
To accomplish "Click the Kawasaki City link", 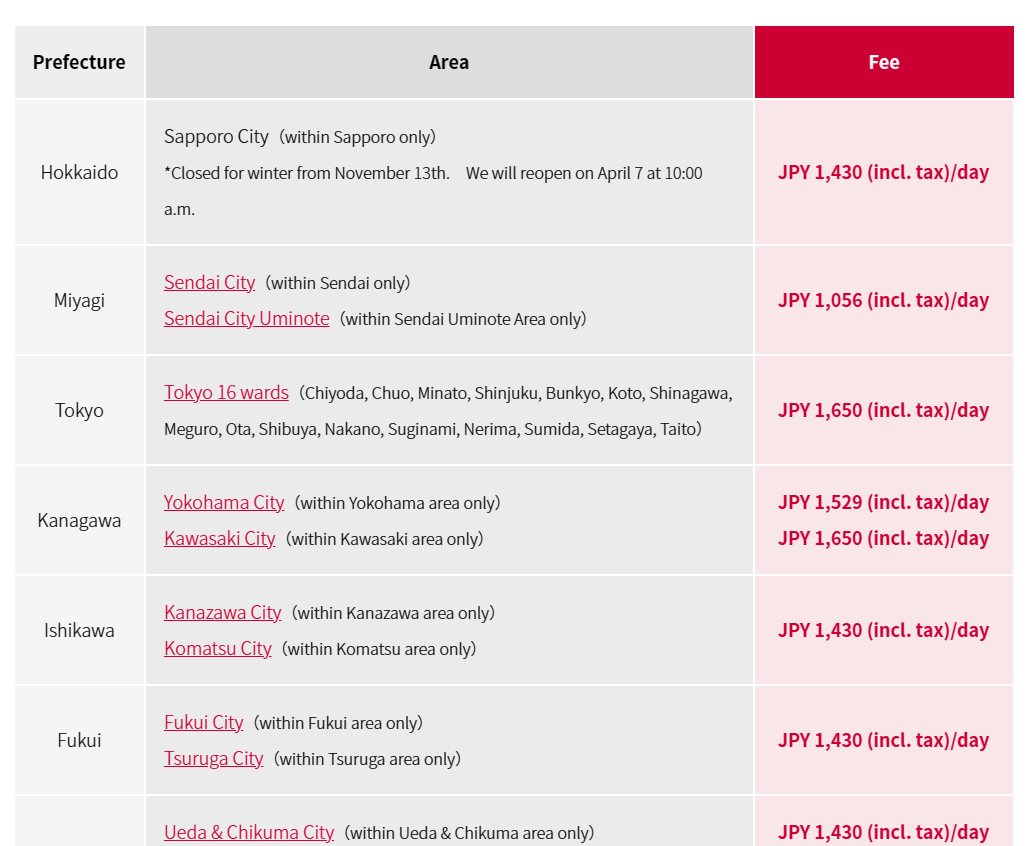I will click(x=219, y=538).
